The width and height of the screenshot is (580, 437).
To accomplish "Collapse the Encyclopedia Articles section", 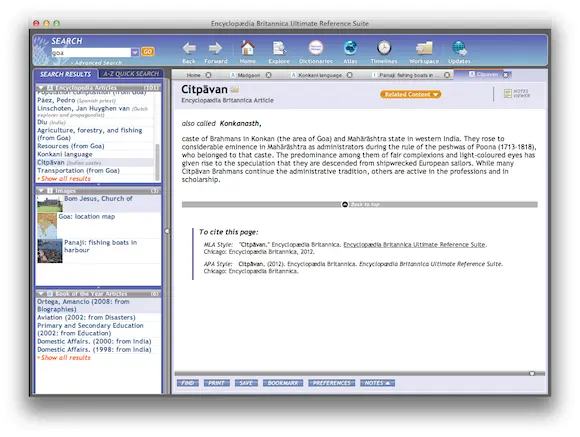I will tap(41, 88).
